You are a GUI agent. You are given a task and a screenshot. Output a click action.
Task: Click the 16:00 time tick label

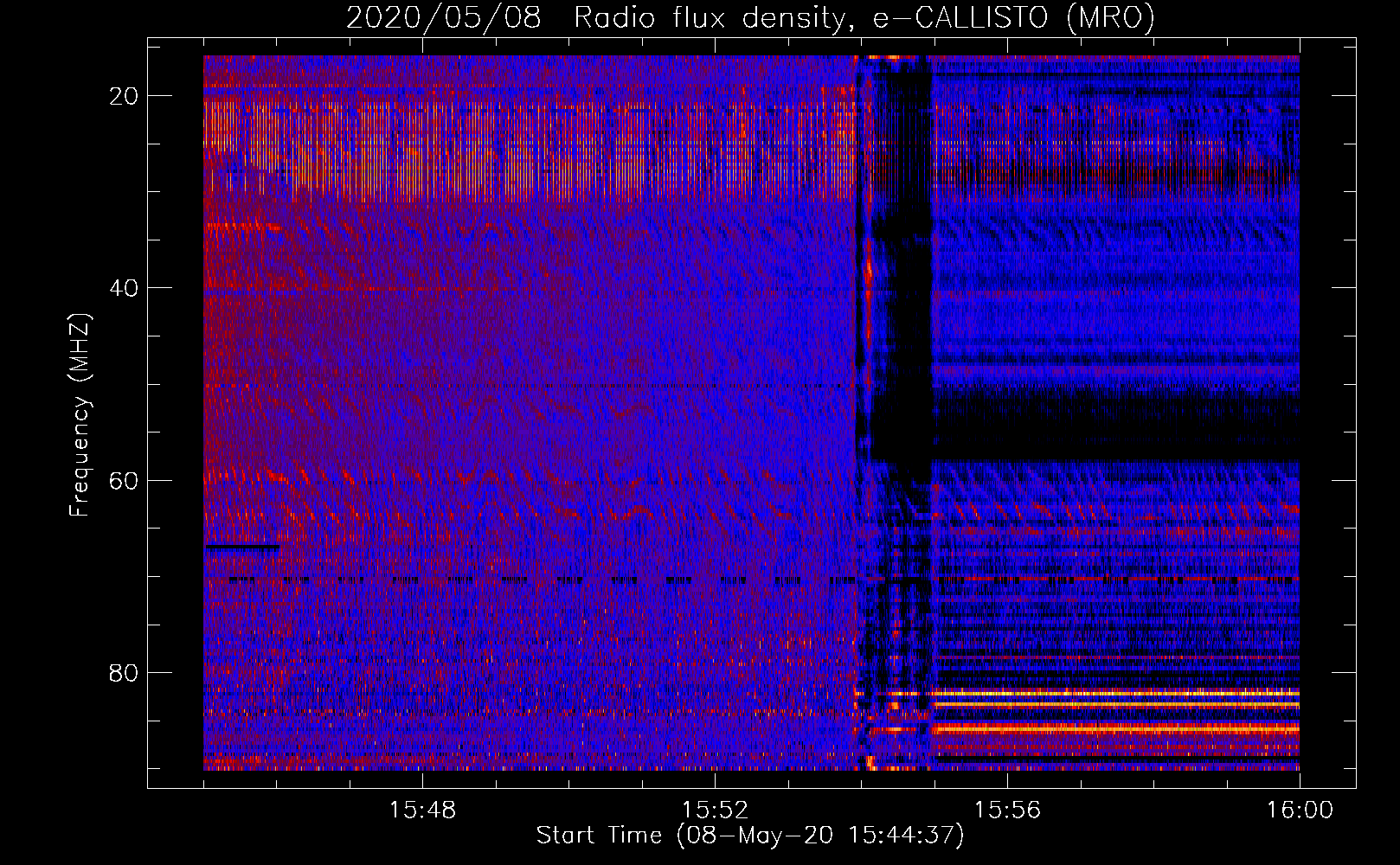(x=1300, y=811)
